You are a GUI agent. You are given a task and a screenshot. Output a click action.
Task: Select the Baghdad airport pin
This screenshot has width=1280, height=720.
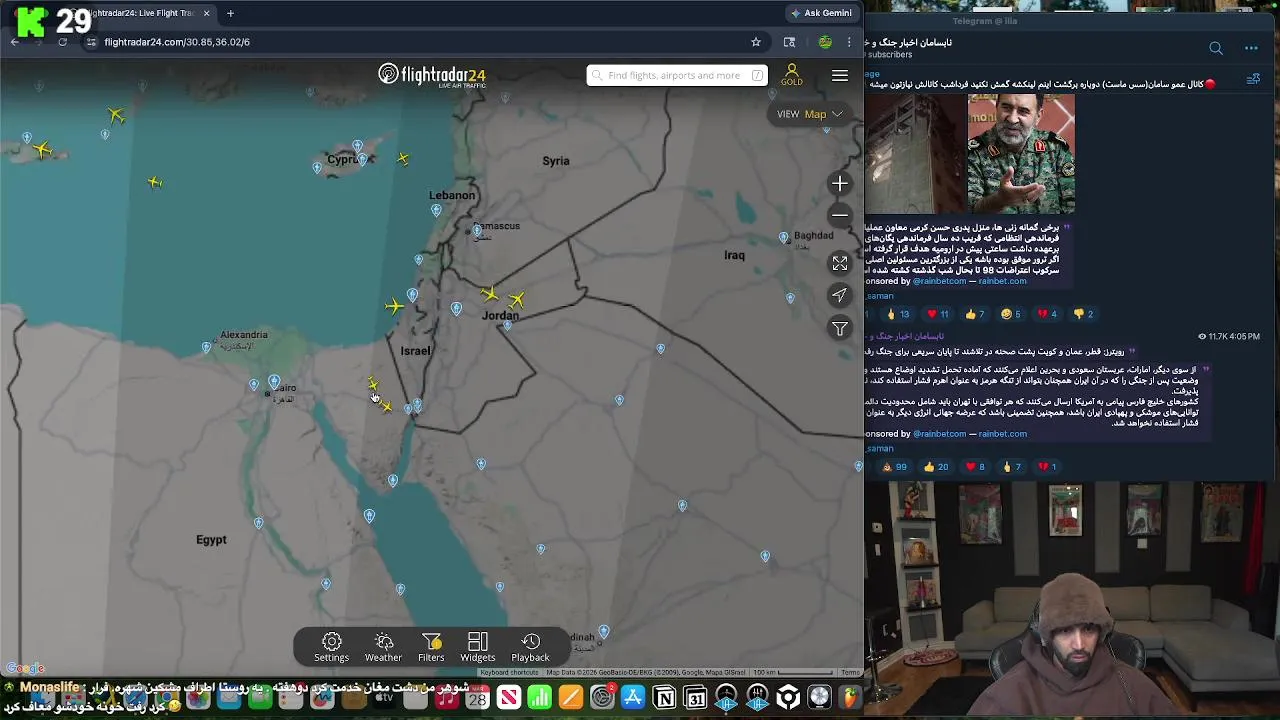tap(784, 238)
